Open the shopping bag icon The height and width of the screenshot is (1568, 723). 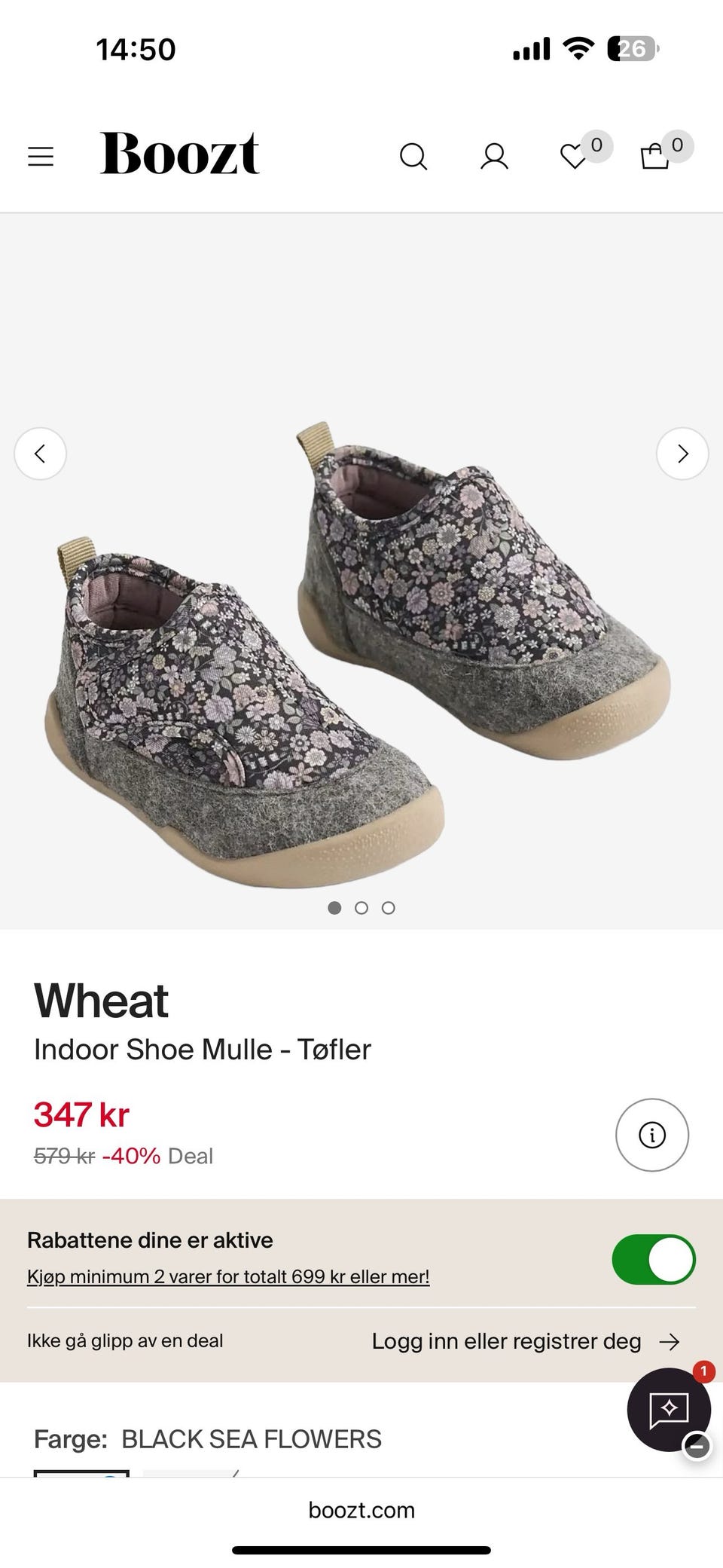[654, 157]
